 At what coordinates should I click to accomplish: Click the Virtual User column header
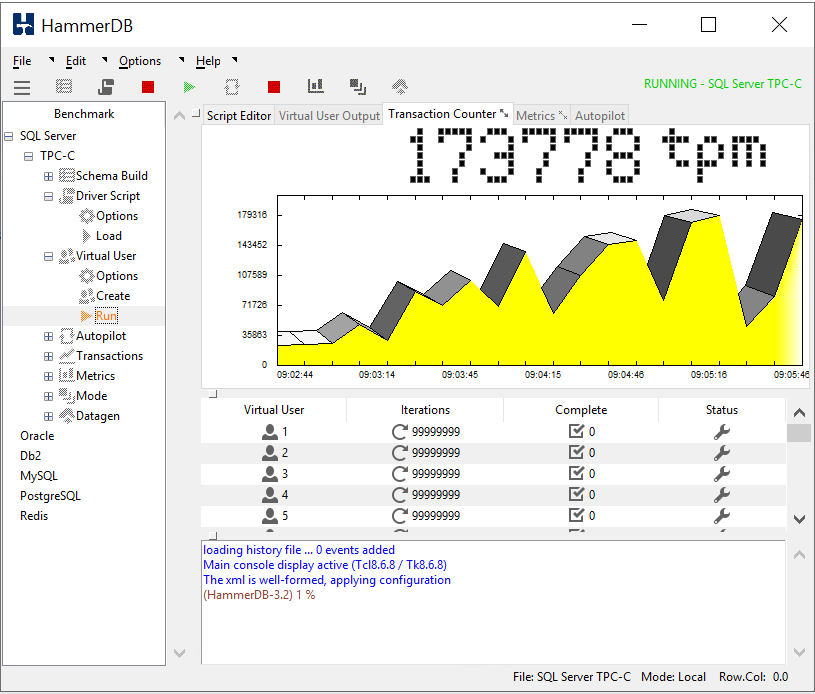coord(274,410)
